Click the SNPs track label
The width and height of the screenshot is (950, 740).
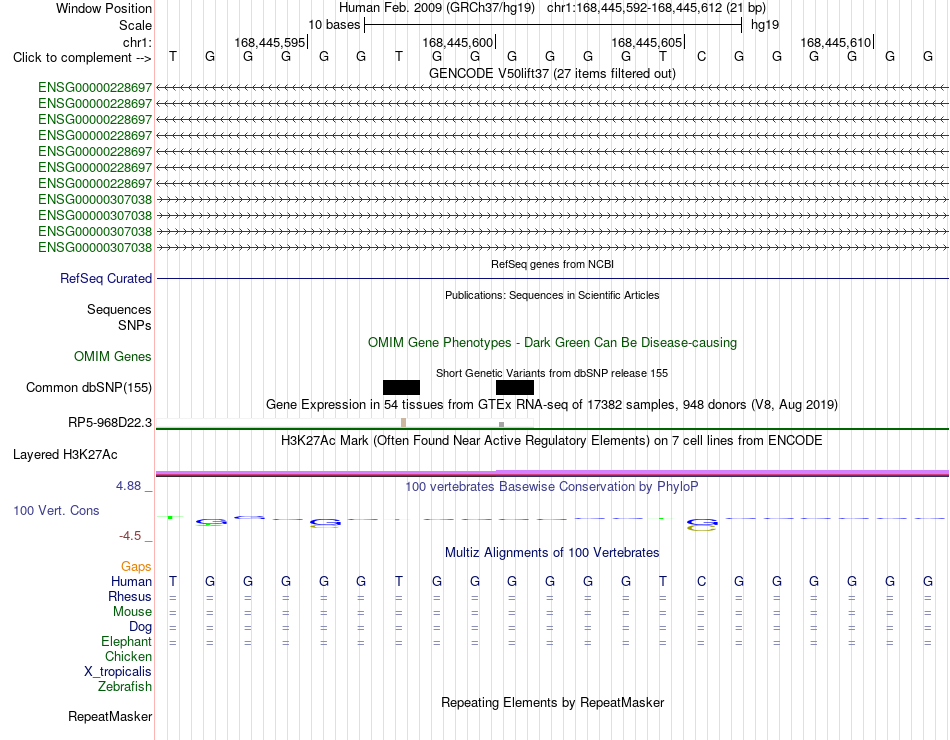click(135, 325)
